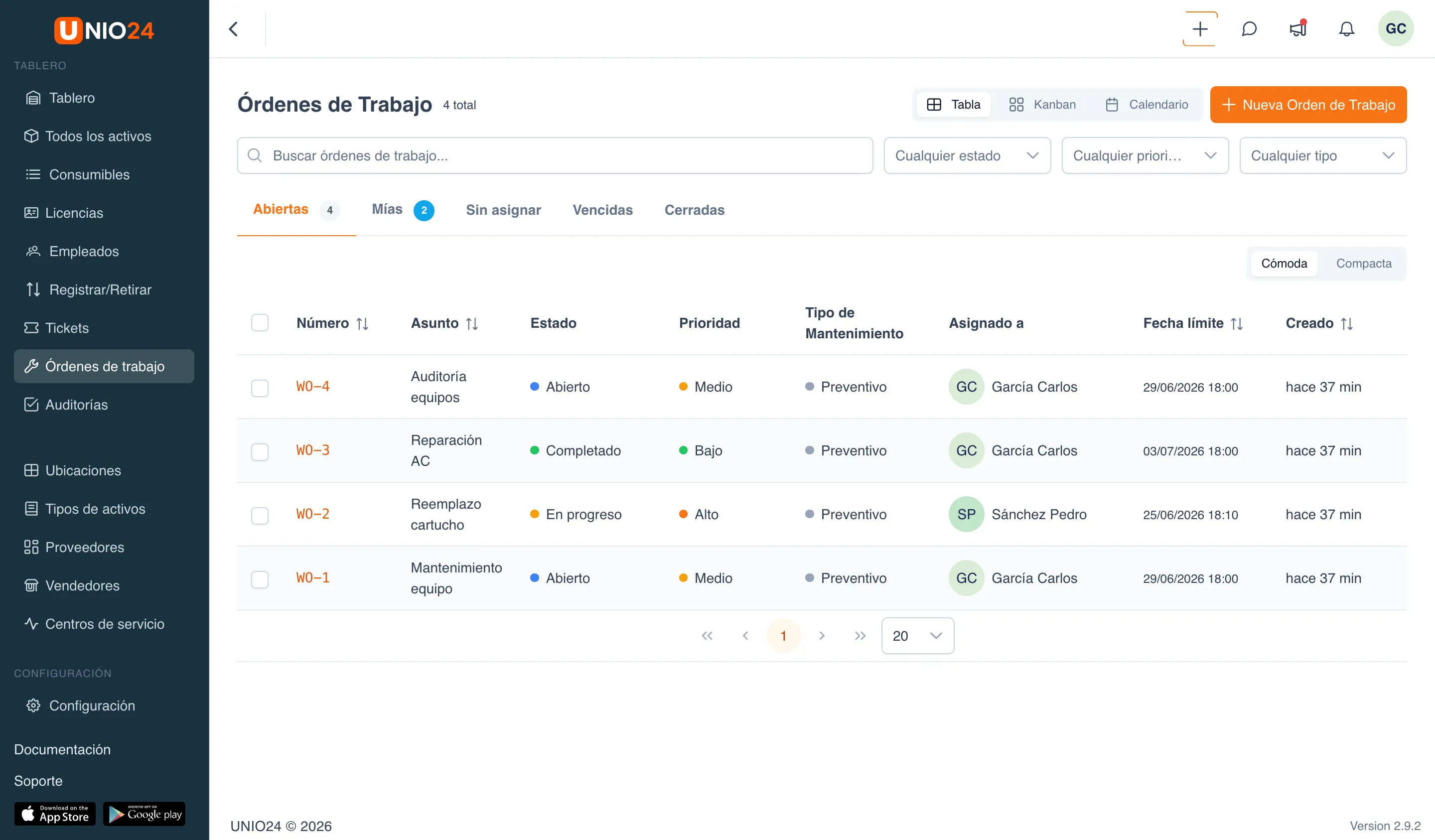Click Nueva Orden de Trabajo button

(x=1308, y=105)
